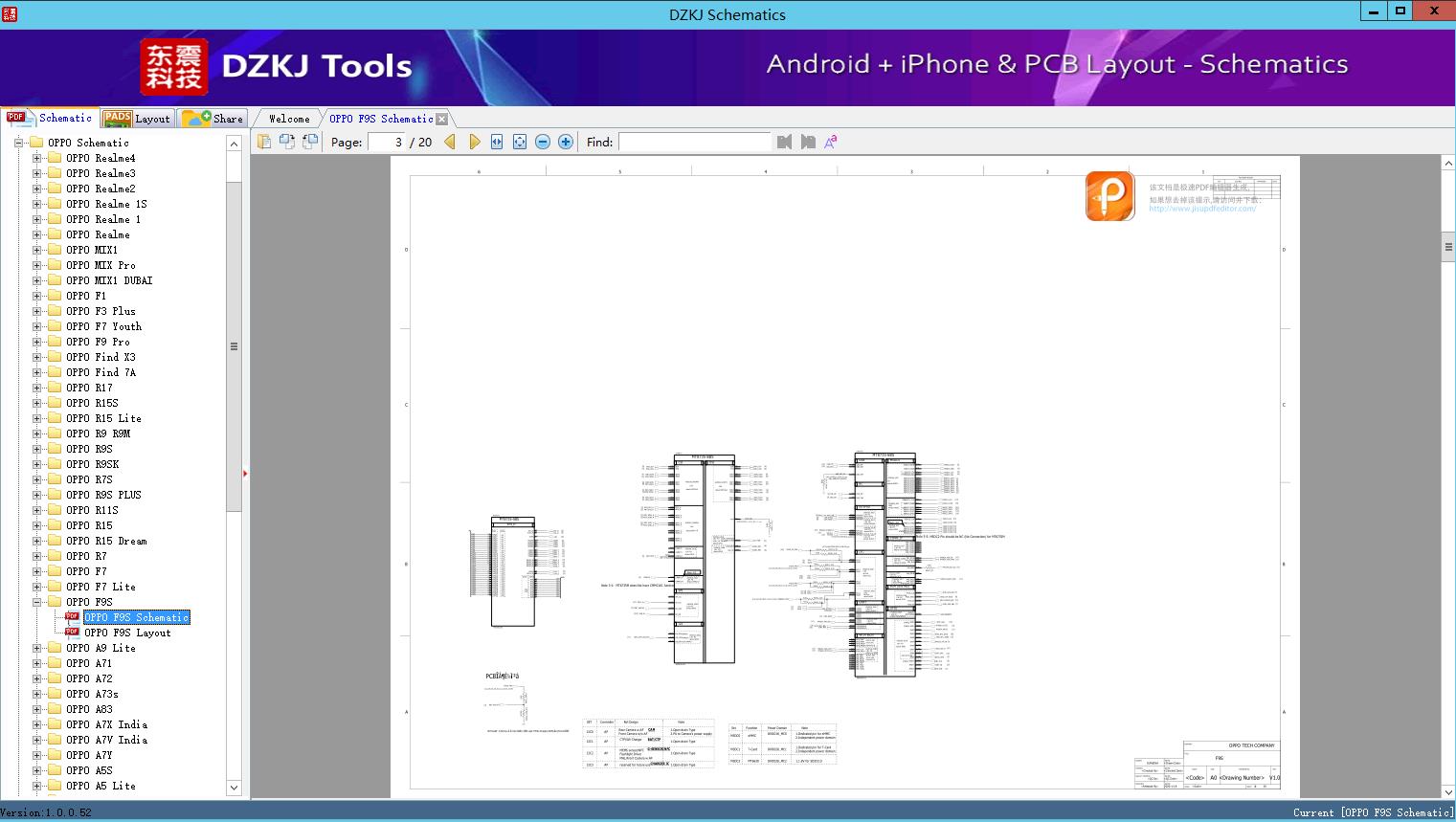The width and height of the screenshot is (1456, 822).
Task: Zoom in with the plus icon
Action: click(x=566, y=142)
